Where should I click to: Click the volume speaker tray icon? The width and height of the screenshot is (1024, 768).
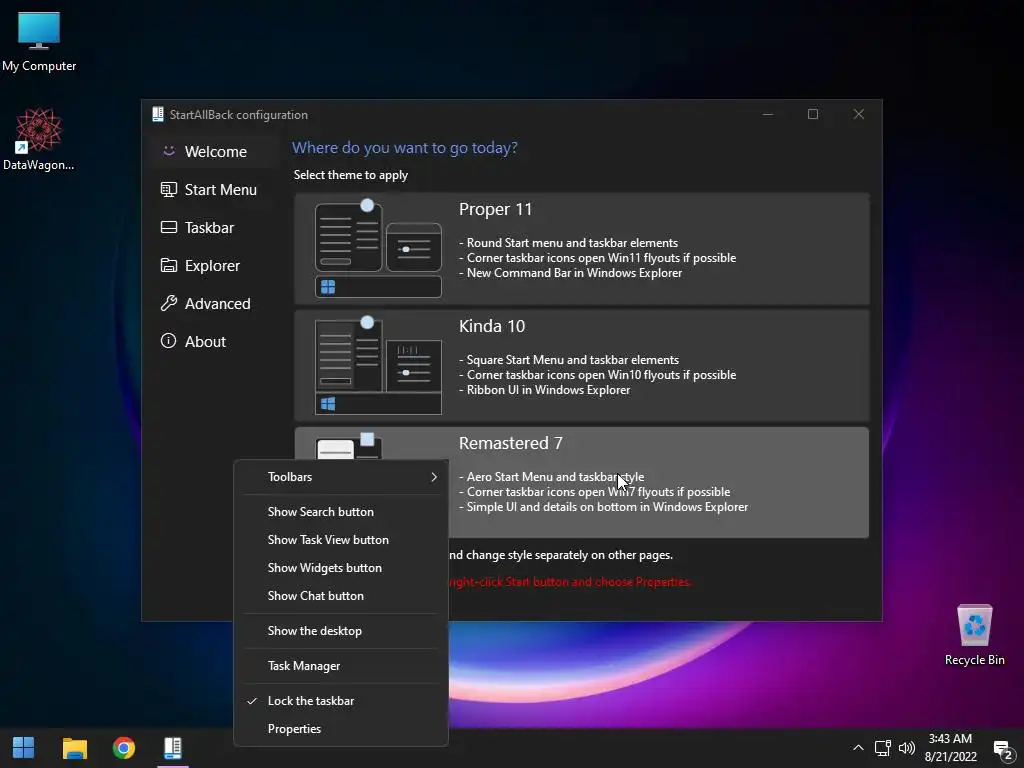[x=906, y=748]
